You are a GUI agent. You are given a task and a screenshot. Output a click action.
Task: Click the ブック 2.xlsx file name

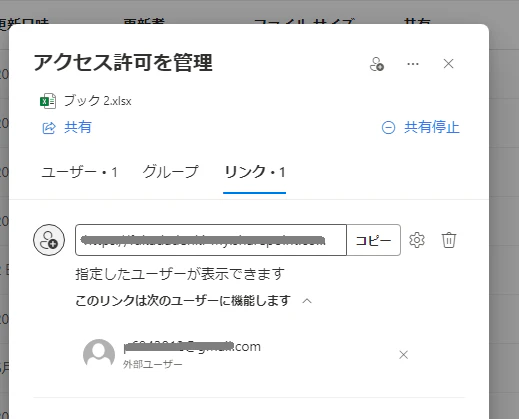tap(98, 101)
